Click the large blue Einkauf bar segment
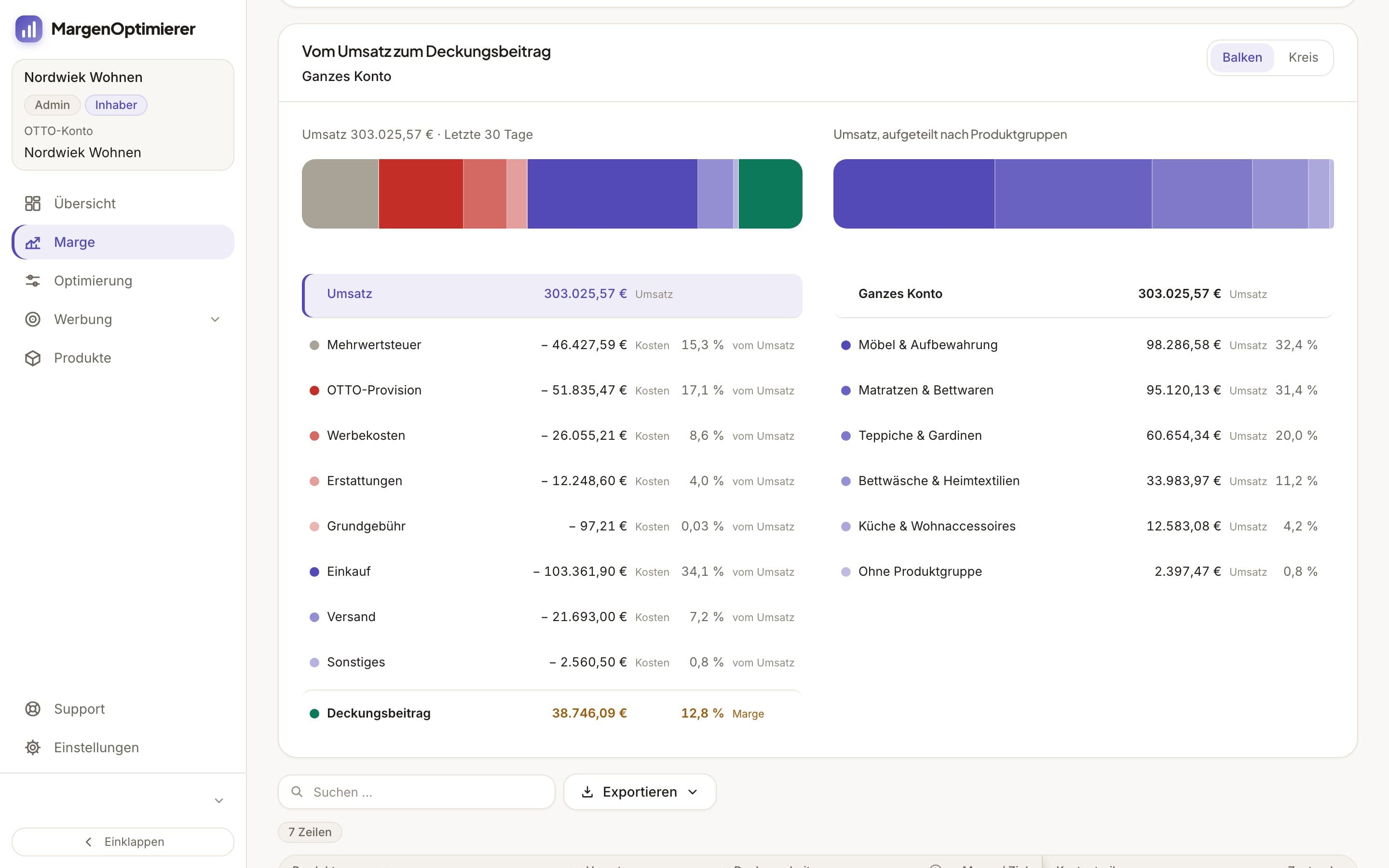The width and height of the screenshot is (1389, 868). [613, 194]
